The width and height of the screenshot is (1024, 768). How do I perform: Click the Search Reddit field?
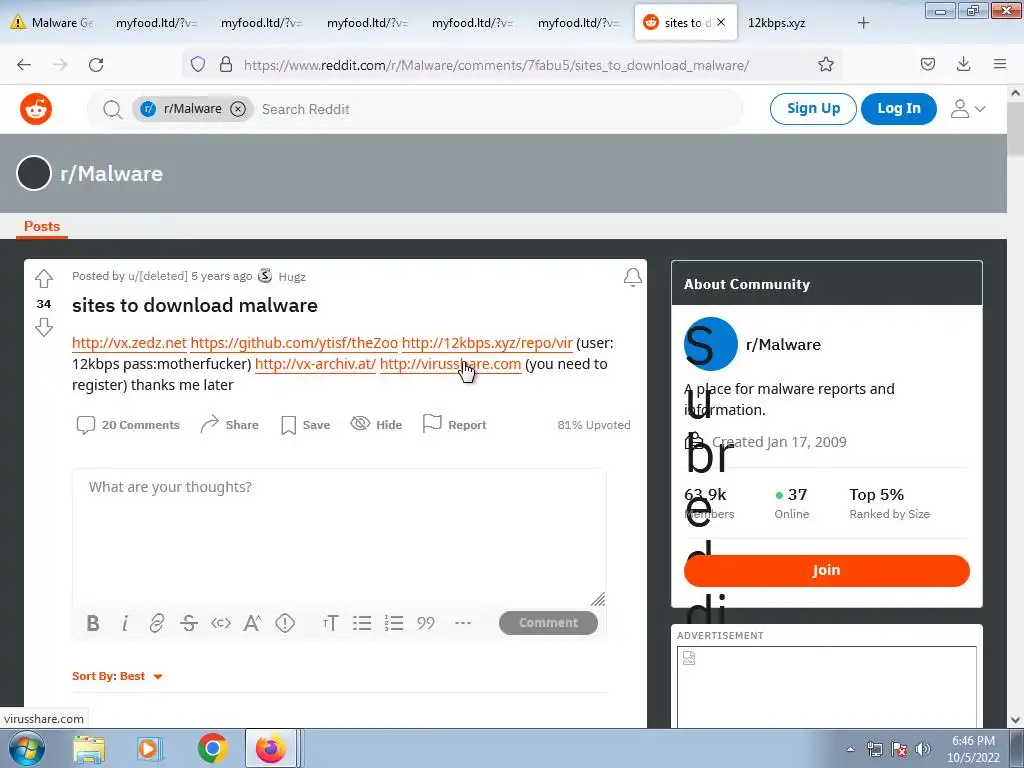coord(496,109)
